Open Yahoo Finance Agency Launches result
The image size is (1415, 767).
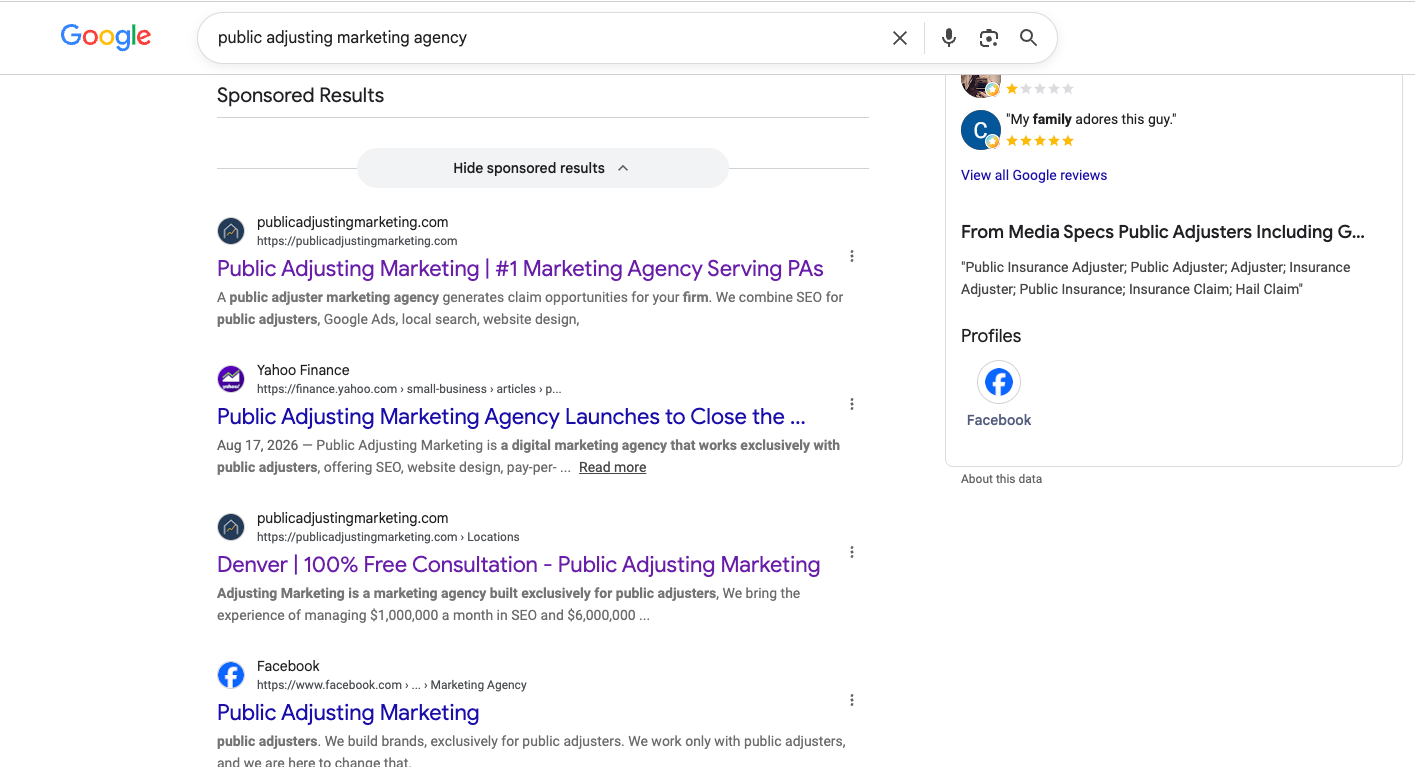pyautogui.click(x=511, y=416)
